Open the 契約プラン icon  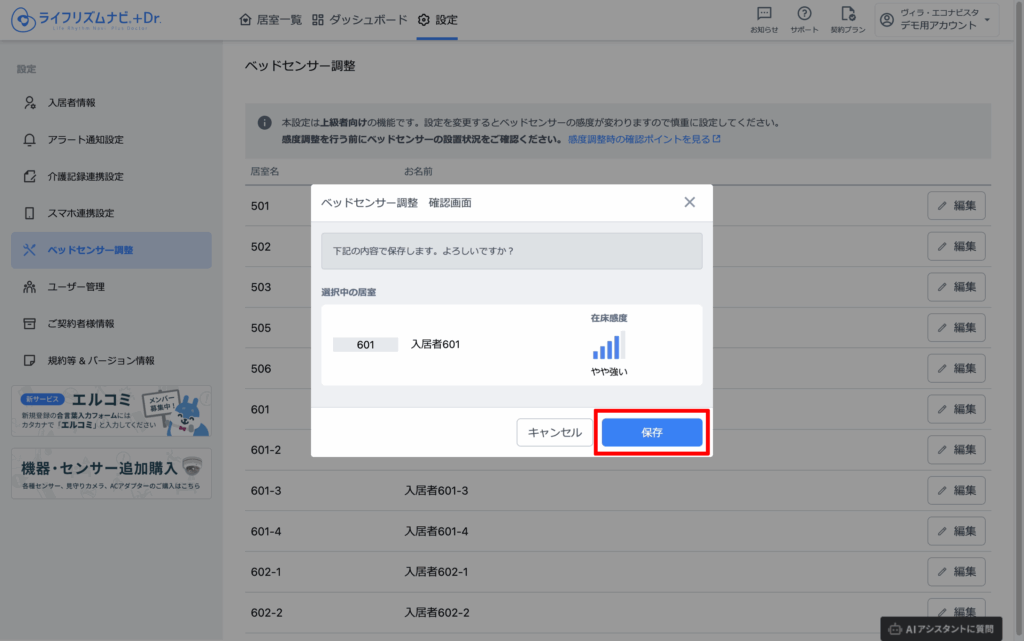pos(848,19)
